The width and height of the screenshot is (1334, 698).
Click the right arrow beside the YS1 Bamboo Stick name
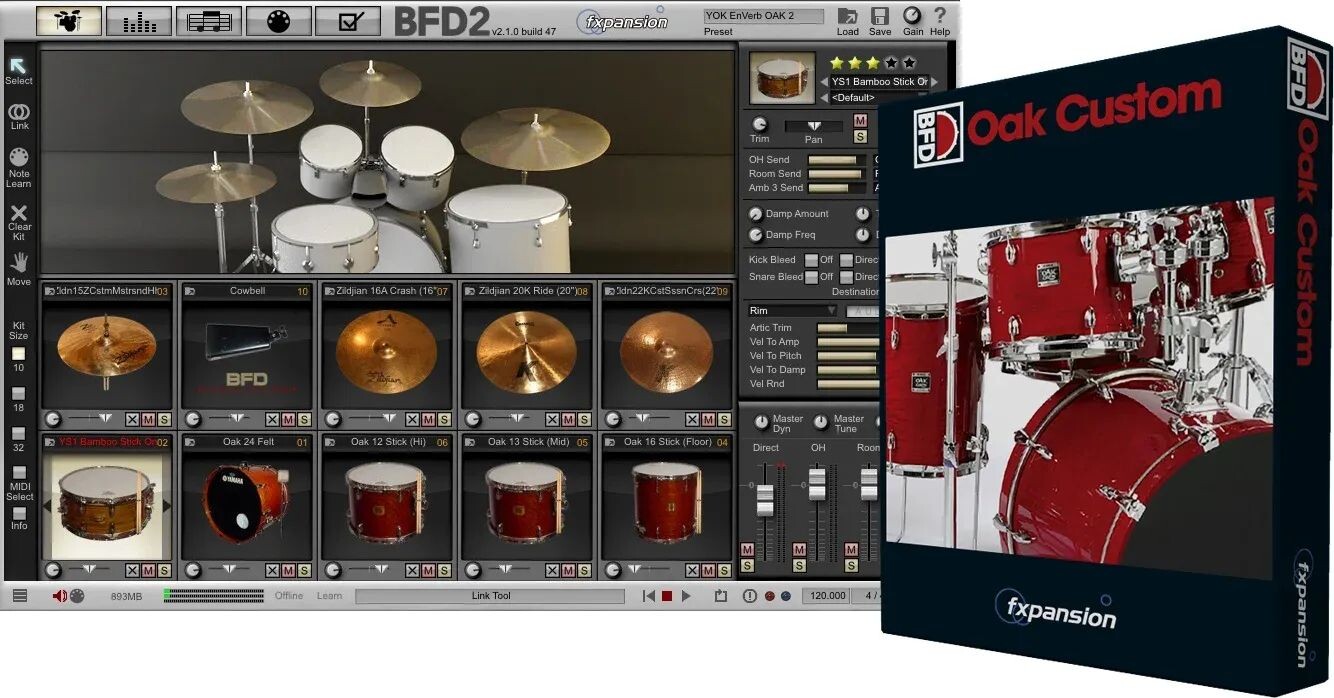pyautogui.click(x=934, y=82)
